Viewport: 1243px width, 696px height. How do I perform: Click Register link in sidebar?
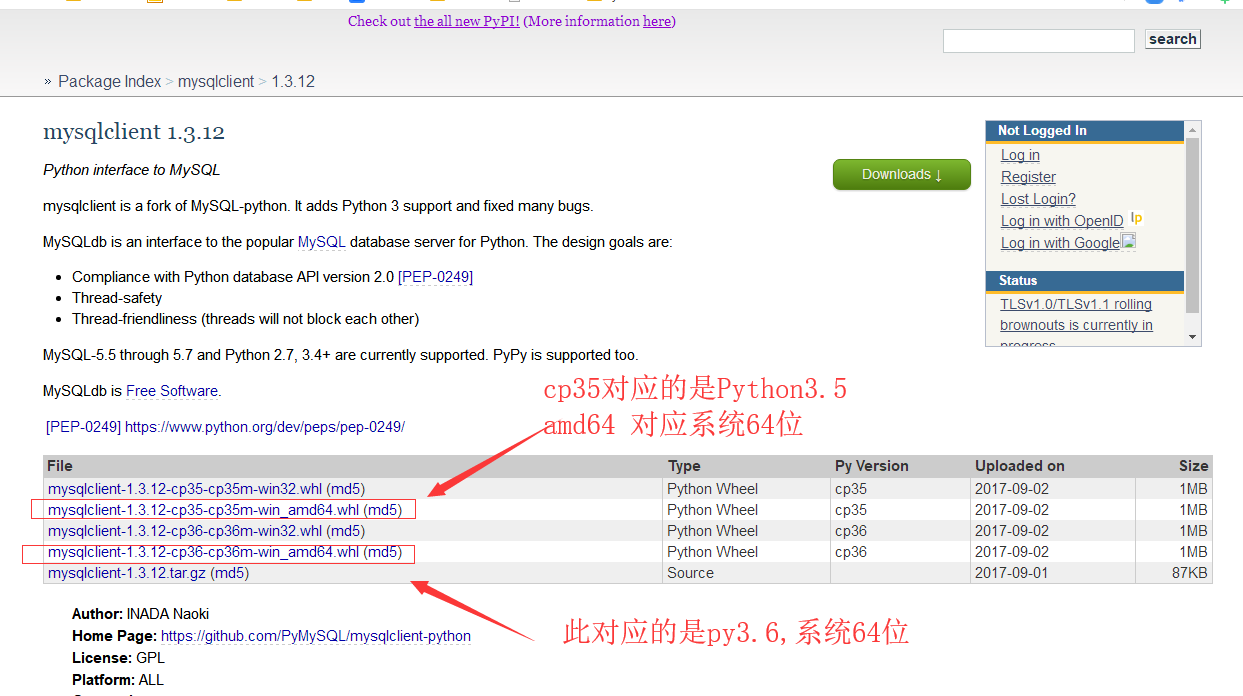(1028, 177)
